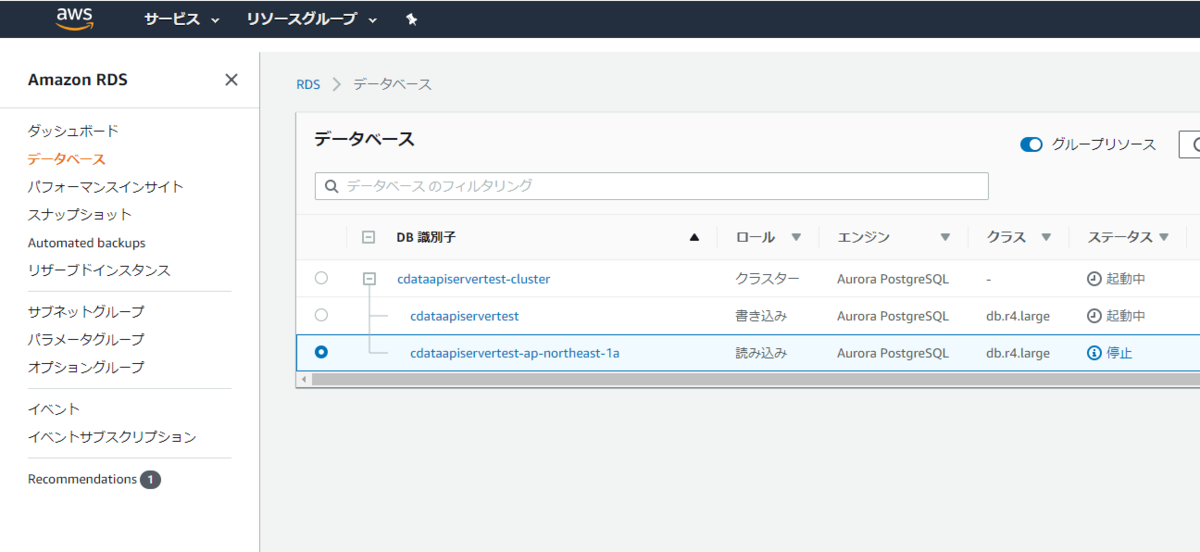Click Aurora PostgreSQL cell in cluster row
This screenshot has height=552, width=1200.
tap(893, 279)
